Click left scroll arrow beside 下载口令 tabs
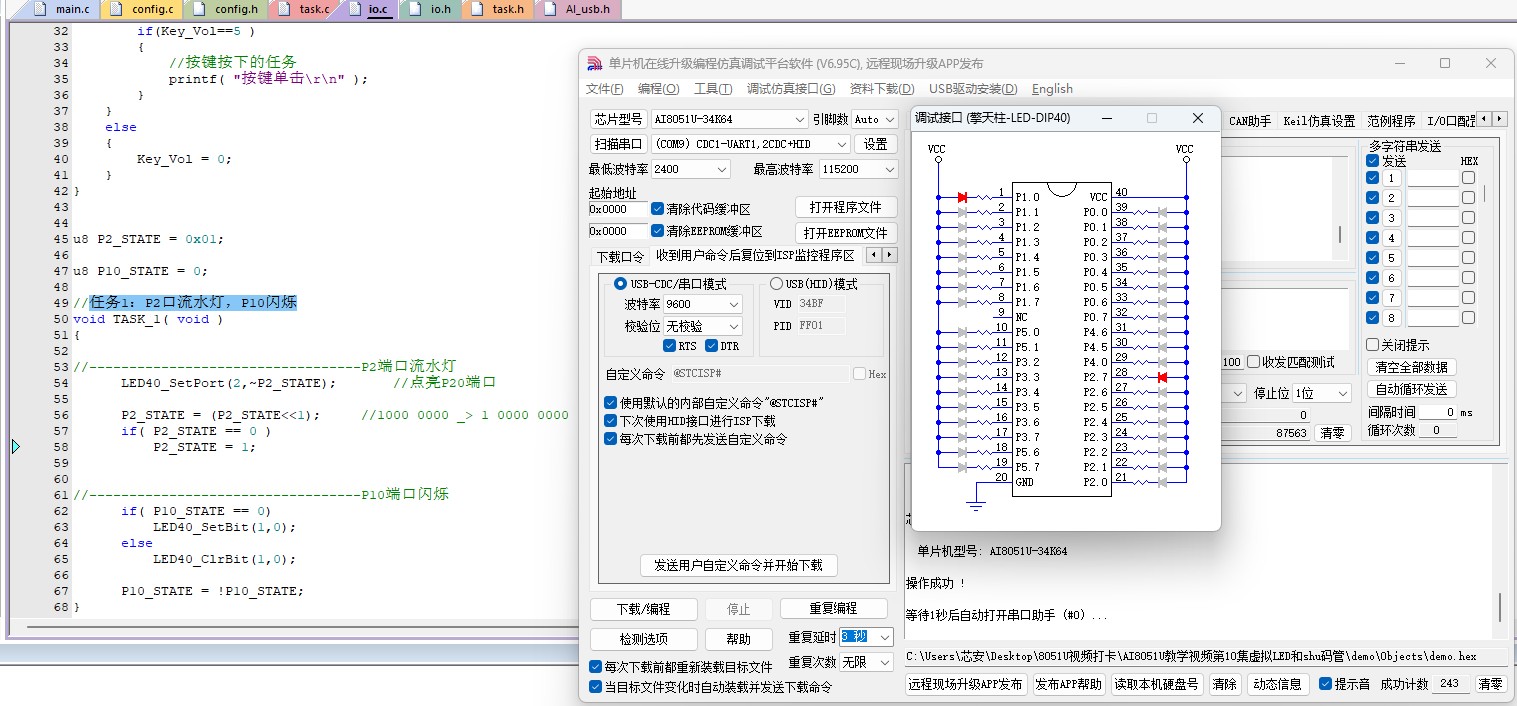 click(x=873, y=255)
